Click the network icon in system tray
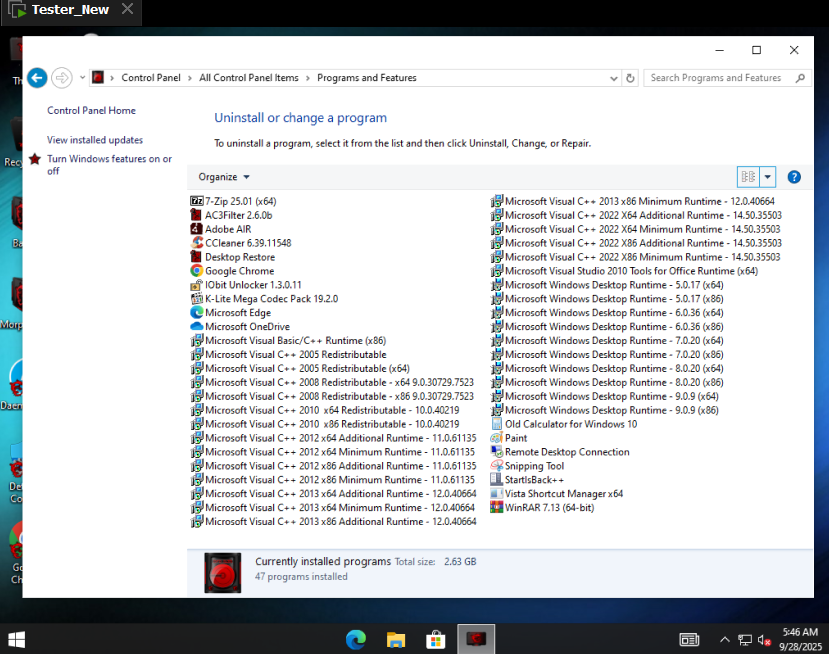 coord(745,640)
